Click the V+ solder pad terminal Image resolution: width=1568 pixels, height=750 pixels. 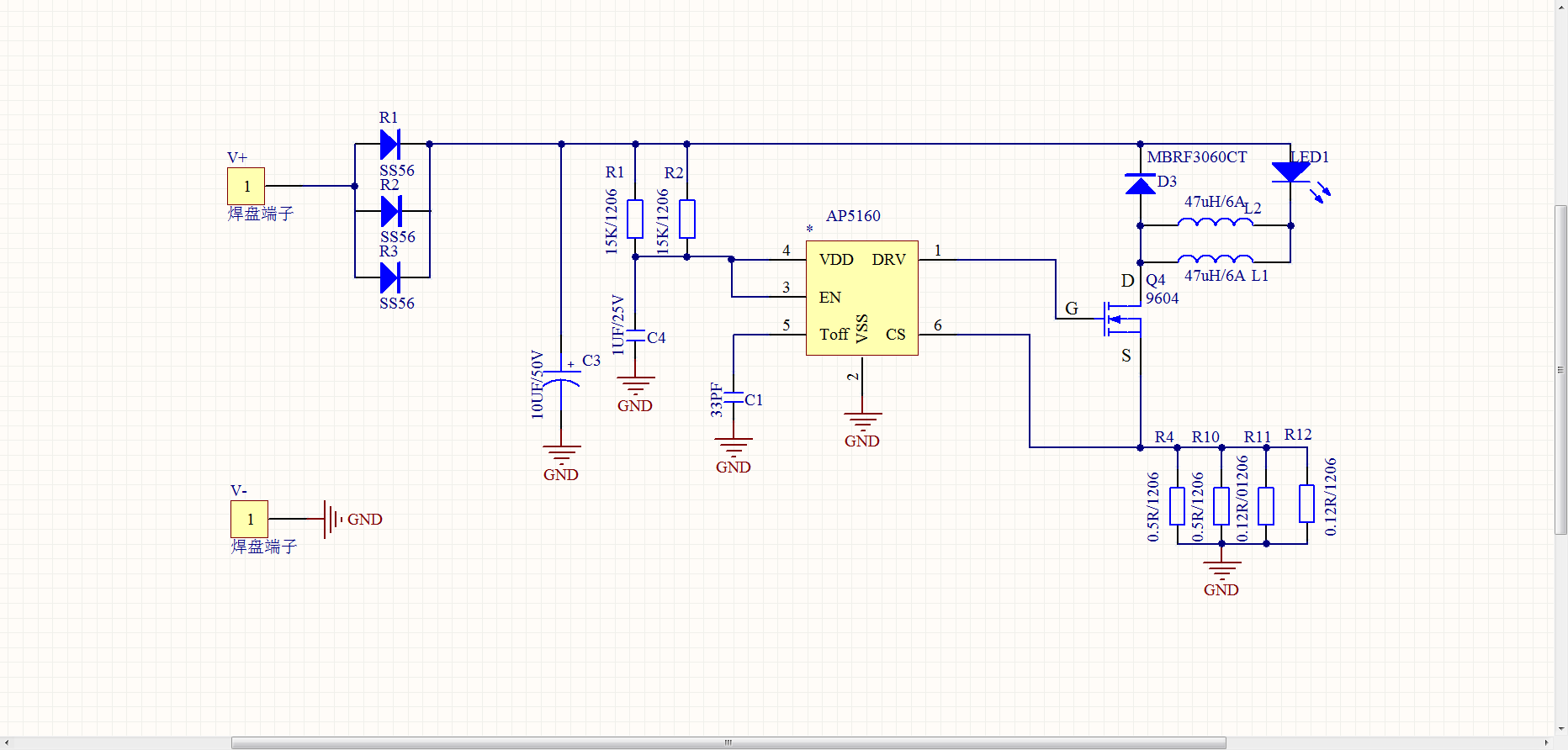point(246,186)
